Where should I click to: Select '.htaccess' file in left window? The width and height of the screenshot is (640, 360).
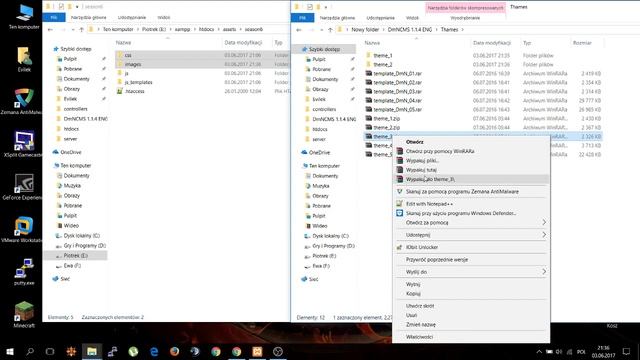point(135,91)
